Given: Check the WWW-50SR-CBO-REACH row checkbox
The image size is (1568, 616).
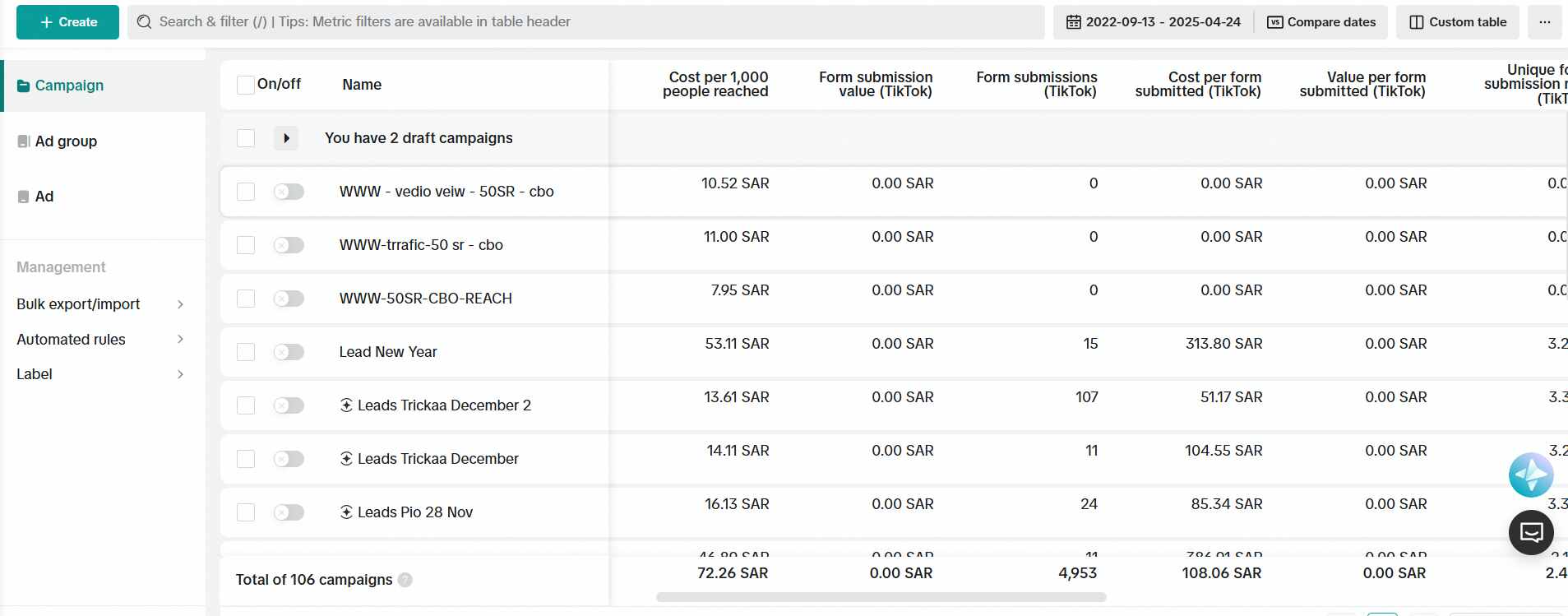Looking at the screenshot, I should coord(246,299).
